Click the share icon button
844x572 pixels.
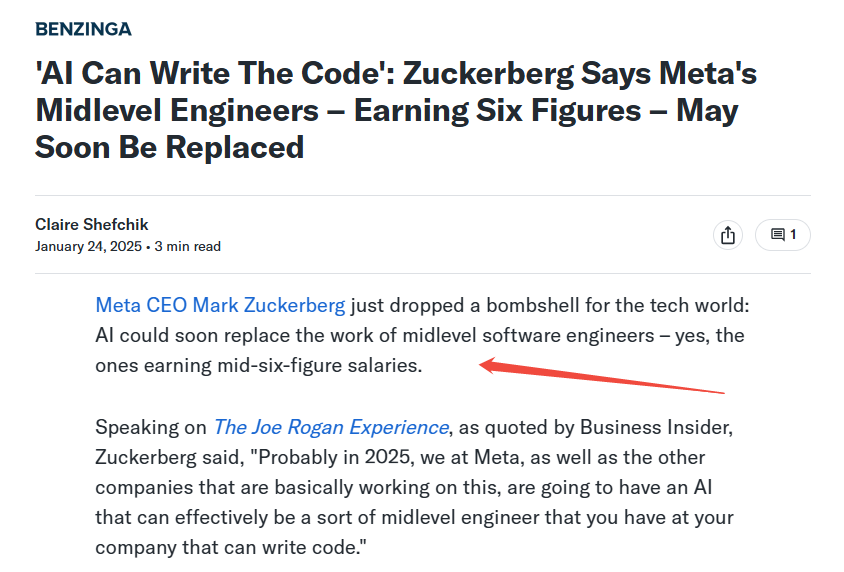[x=728, y=235]
